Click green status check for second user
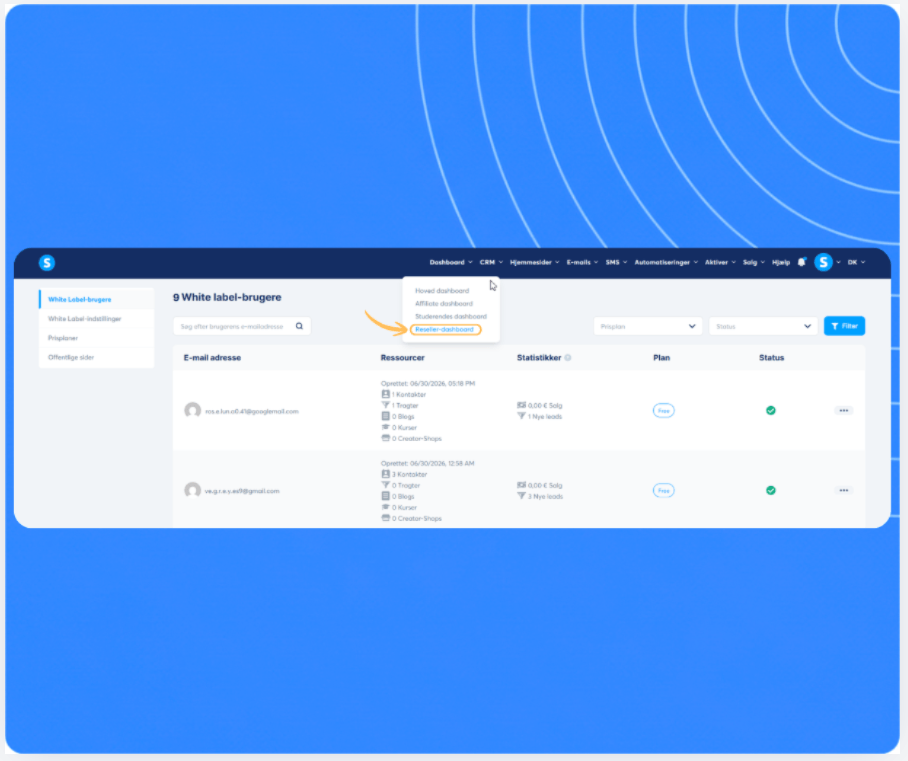 tap(771, 491)
